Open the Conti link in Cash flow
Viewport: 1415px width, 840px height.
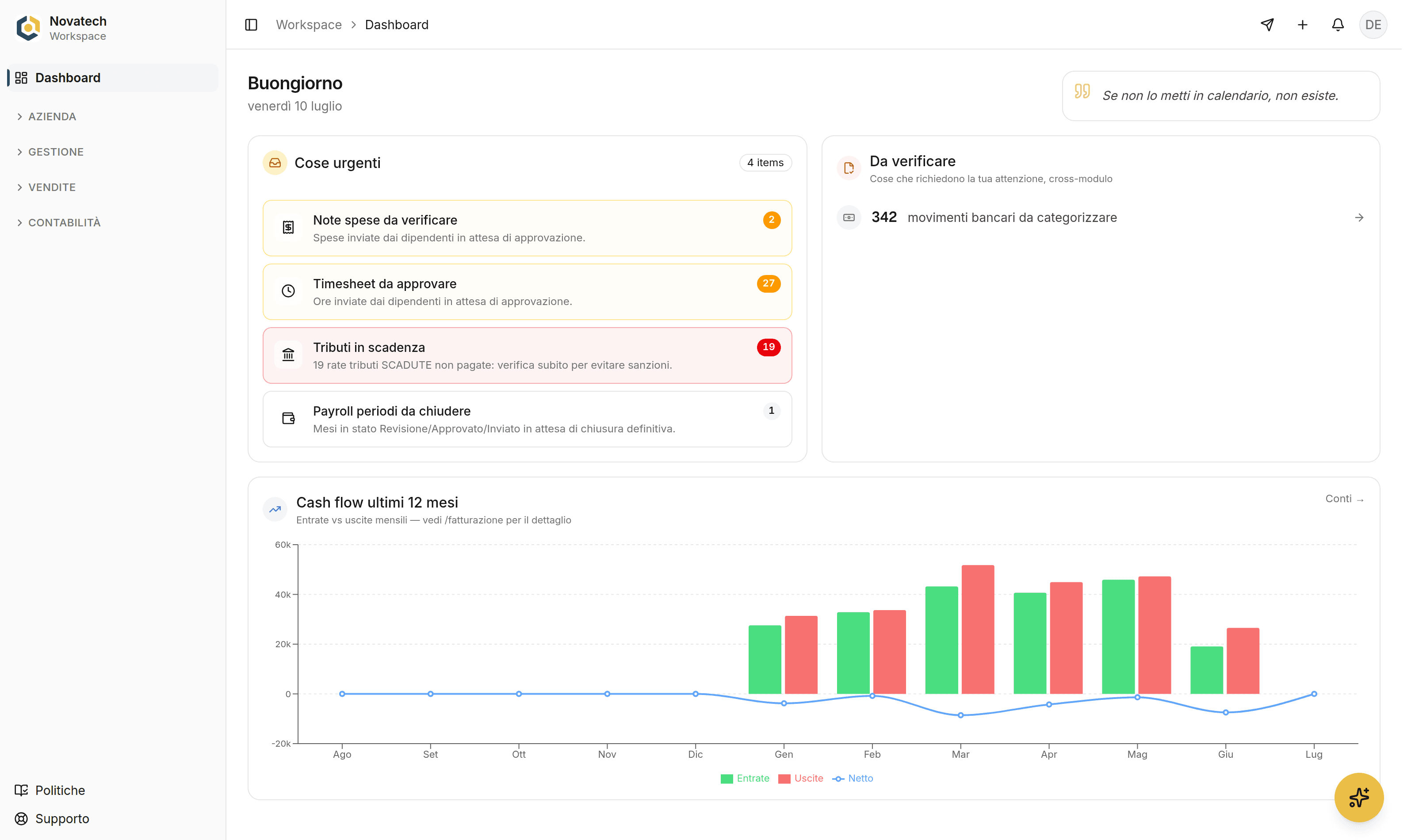[x=1345, y=499]
